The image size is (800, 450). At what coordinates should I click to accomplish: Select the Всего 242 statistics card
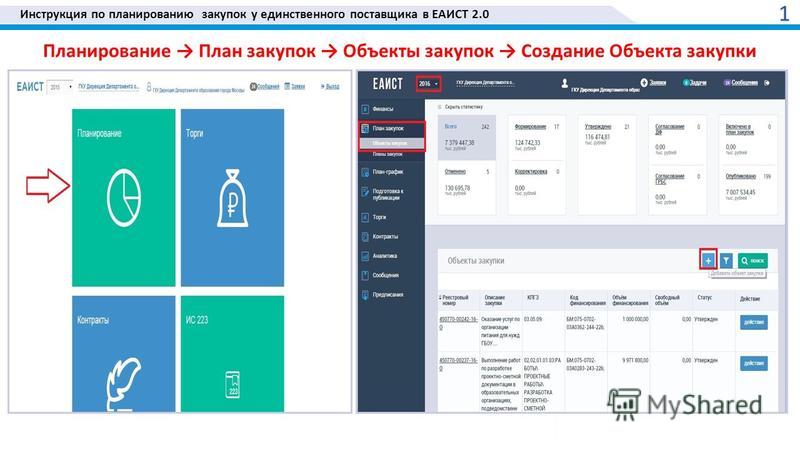click(467, 137)
